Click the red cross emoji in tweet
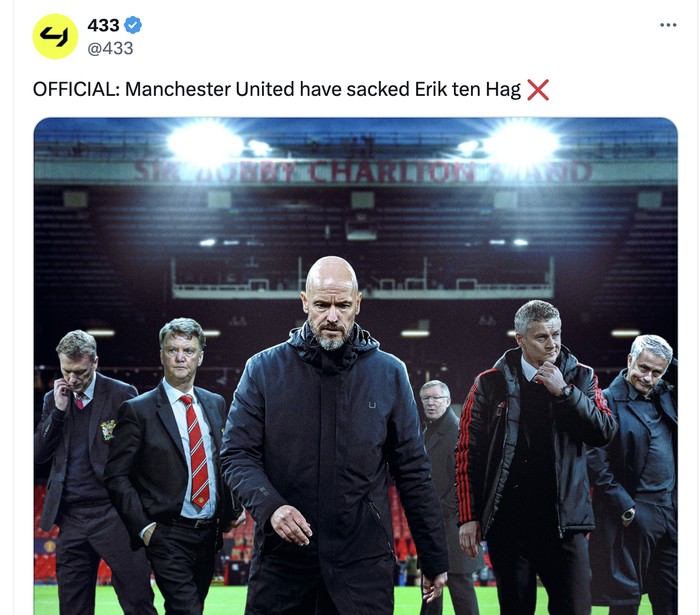 coord(538,90)
